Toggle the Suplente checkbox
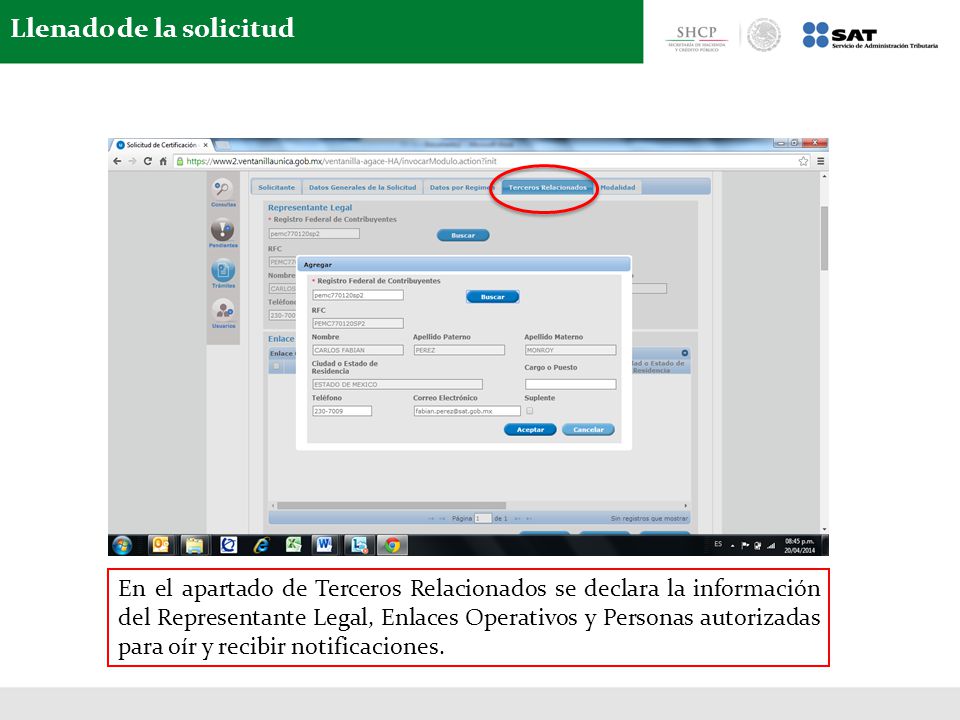The image size is (960, 720). [530, 411]
